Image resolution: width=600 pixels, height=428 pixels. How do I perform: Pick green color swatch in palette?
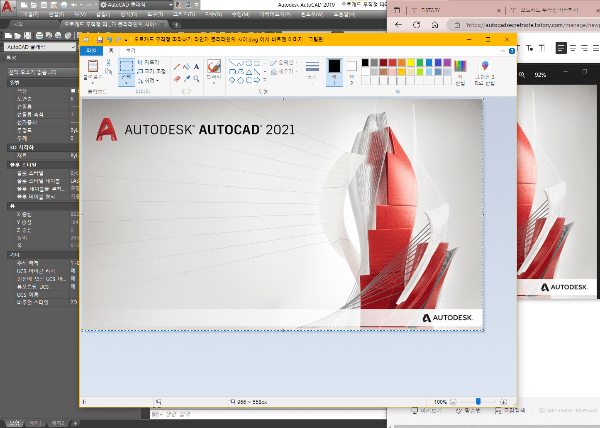point(420,63)
